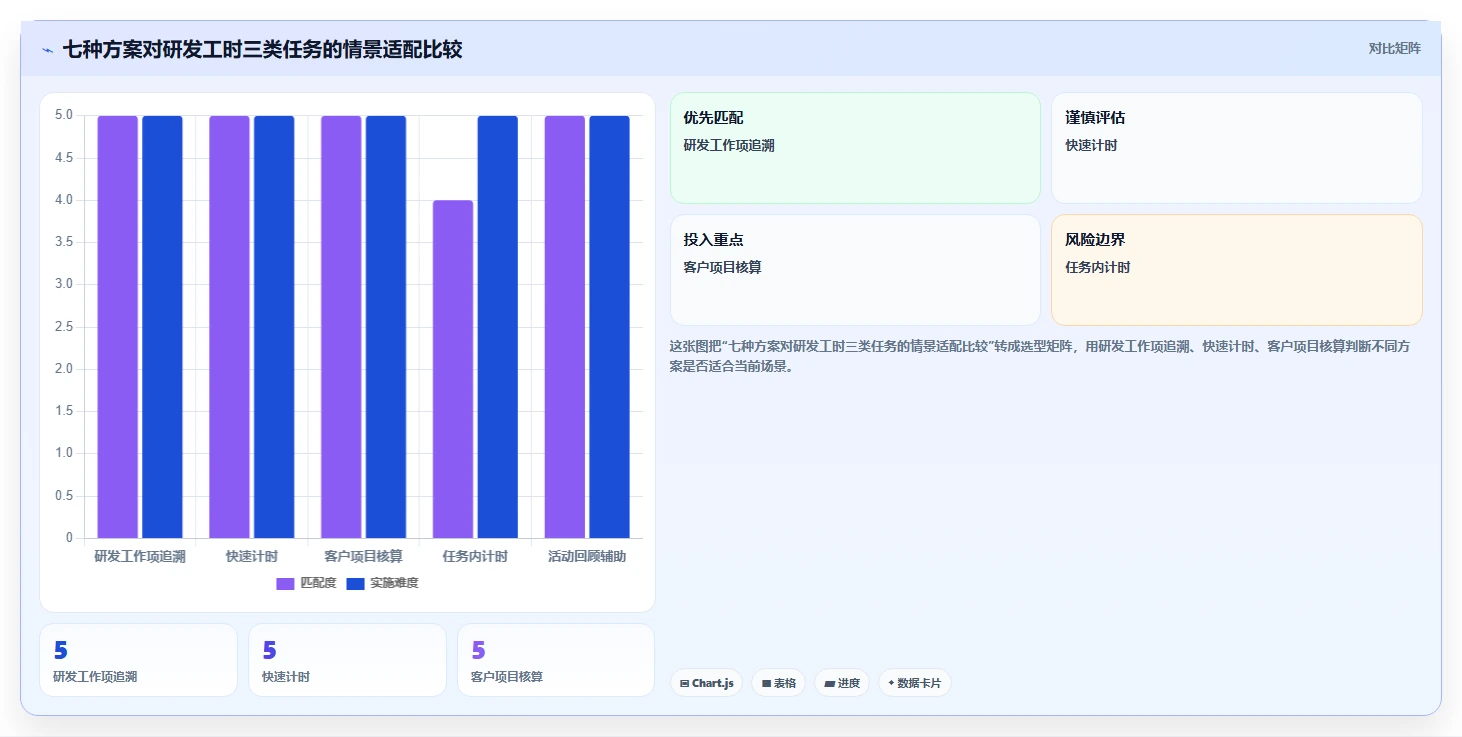Viewport: 1462px width, 737px height.
Task: Click the 4.0 y-axis tick label
Action: click(64, 200)
